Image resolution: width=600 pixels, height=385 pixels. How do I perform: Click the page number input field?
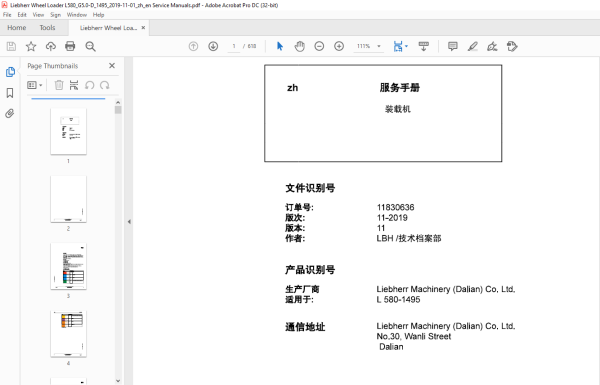[233, 46]
